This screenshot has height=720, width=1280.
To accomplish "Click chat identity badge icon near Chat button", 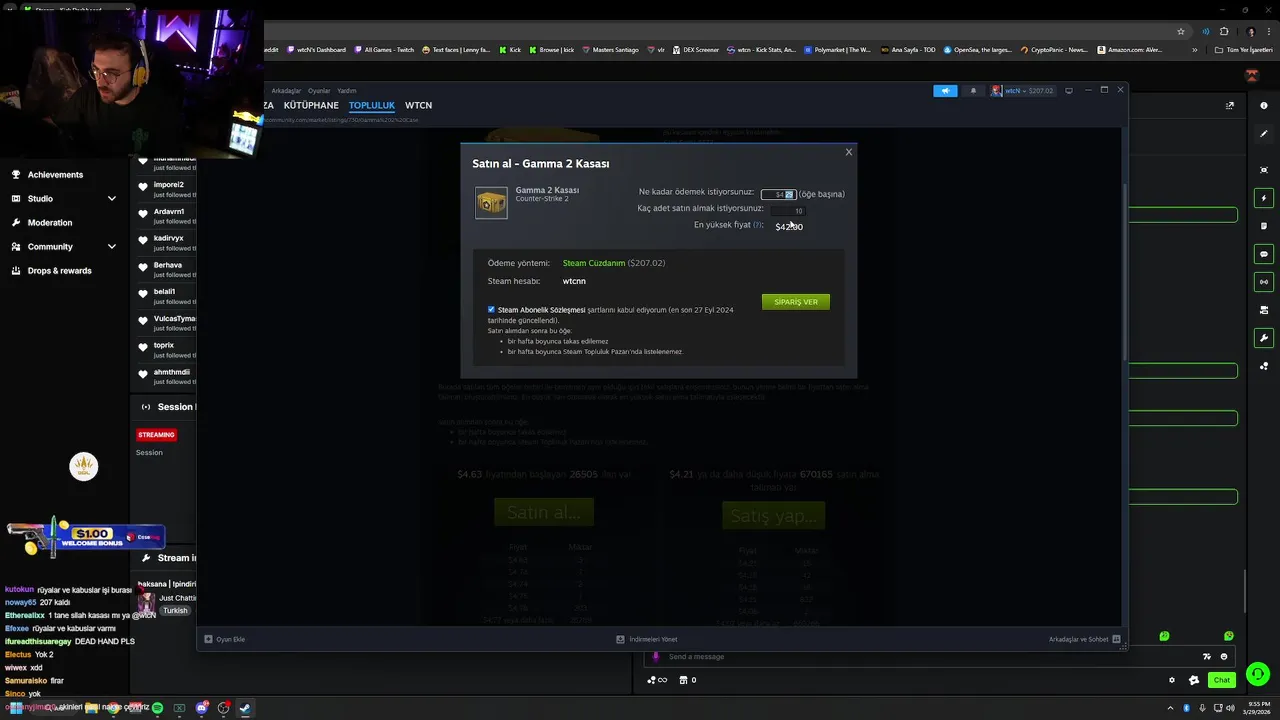I will coord(1194,680).
